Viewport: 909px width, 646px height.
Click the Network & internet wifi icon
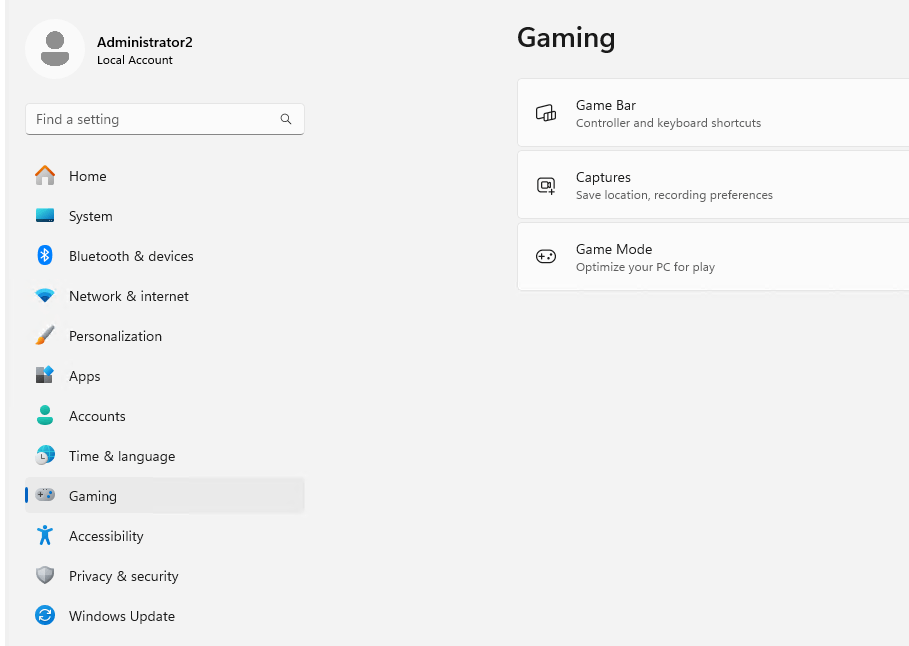[45, 296]
